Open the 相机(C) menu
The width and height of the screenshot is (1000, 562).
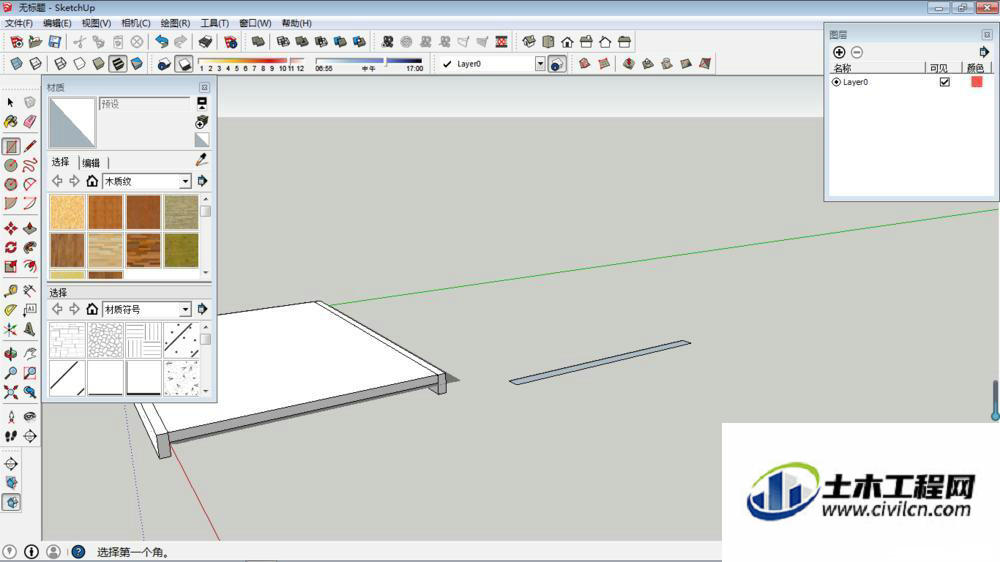136,23
